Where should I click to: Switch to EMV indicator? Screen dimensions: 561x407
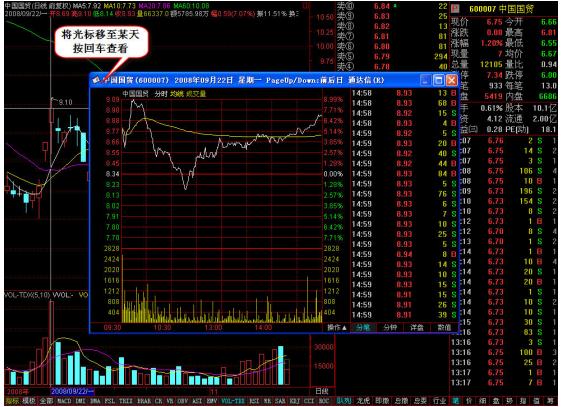point(212,401)
